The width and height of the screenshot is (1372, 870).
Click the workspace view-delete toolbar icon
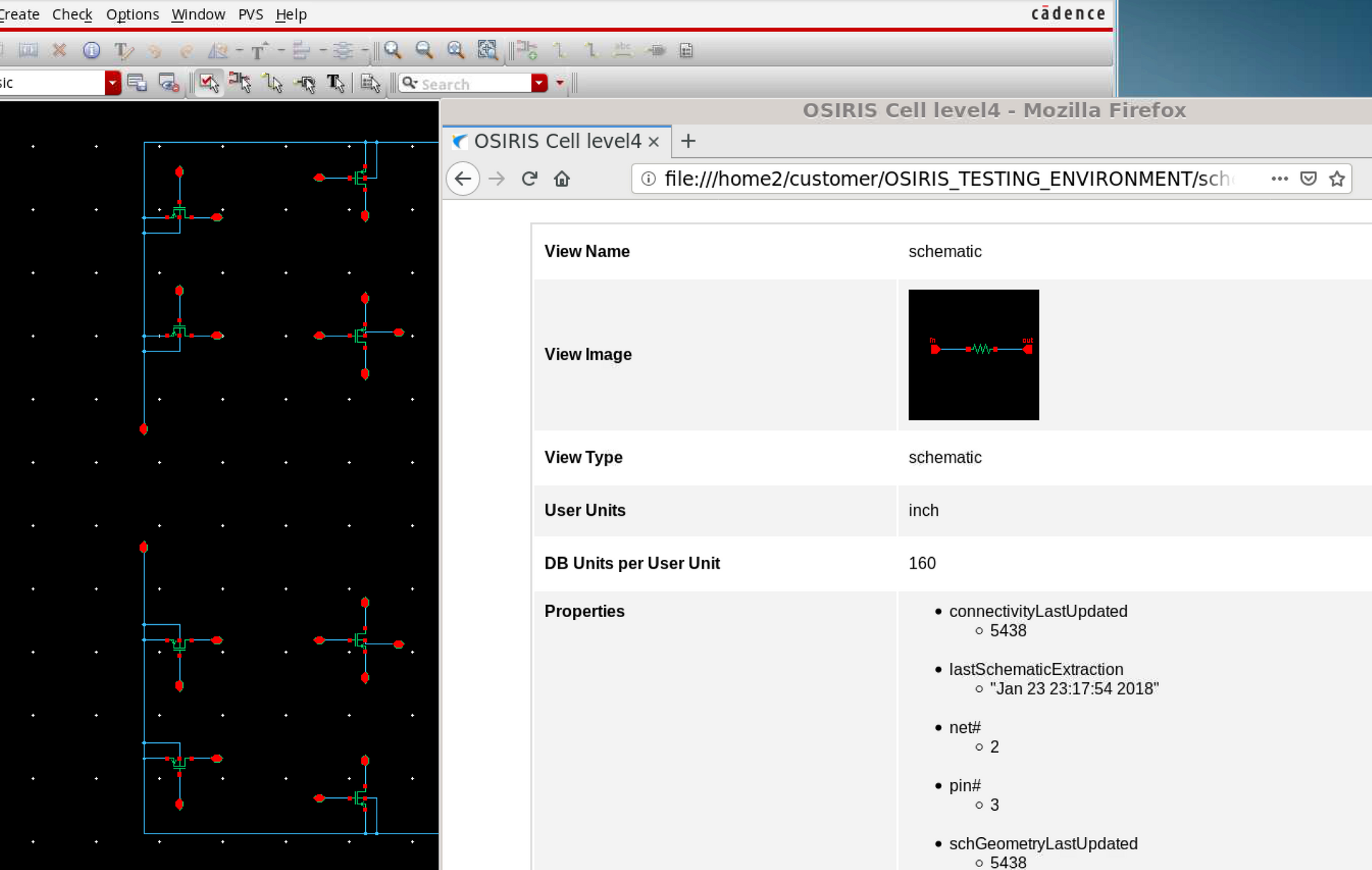click(x=169, y=83)
